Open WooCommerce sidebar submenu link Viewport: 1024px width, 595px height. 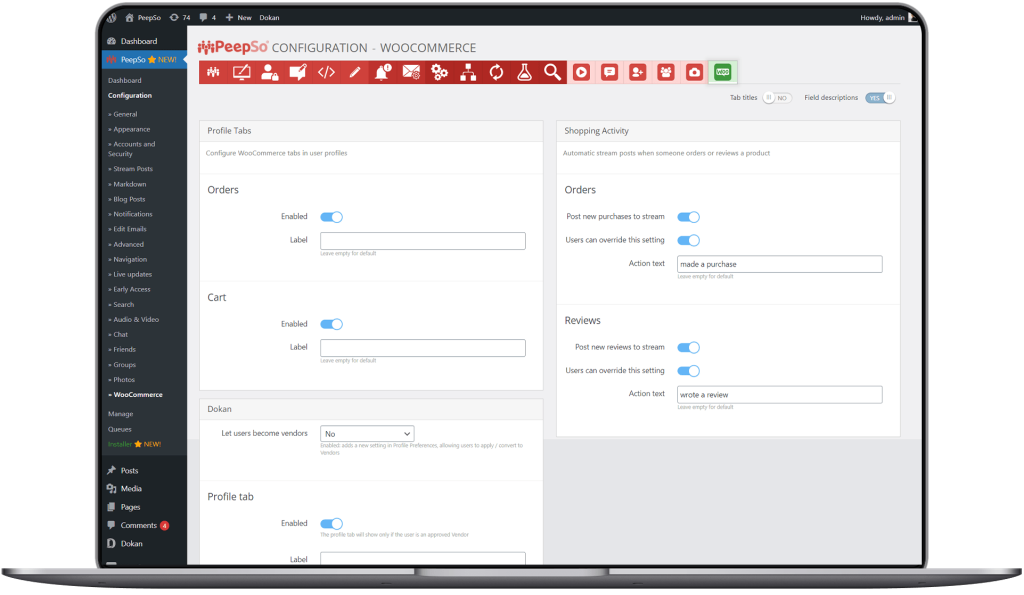pos(136,395)
